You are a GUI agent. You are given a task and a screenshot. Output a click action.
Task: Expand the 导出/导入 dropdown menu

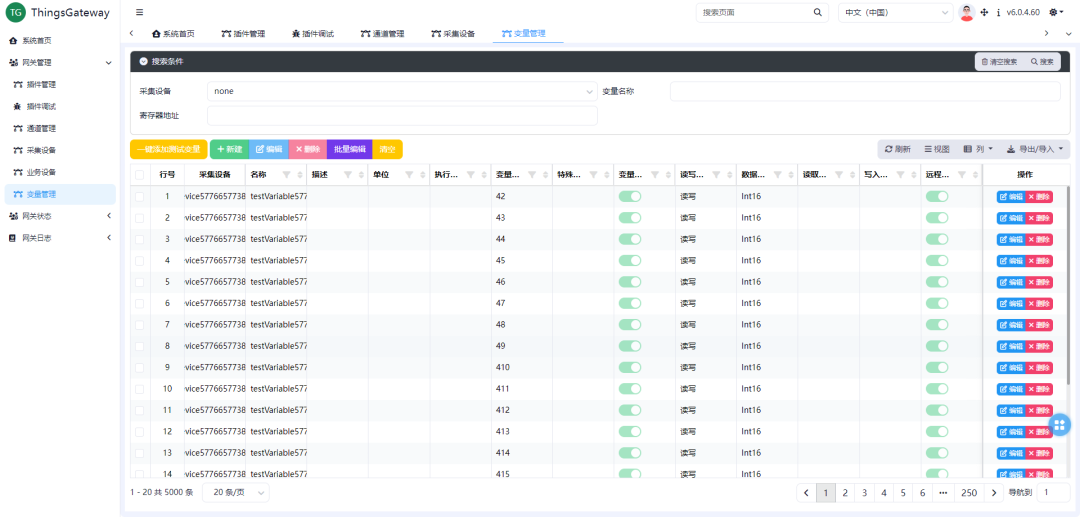(x=1036, y=149)
